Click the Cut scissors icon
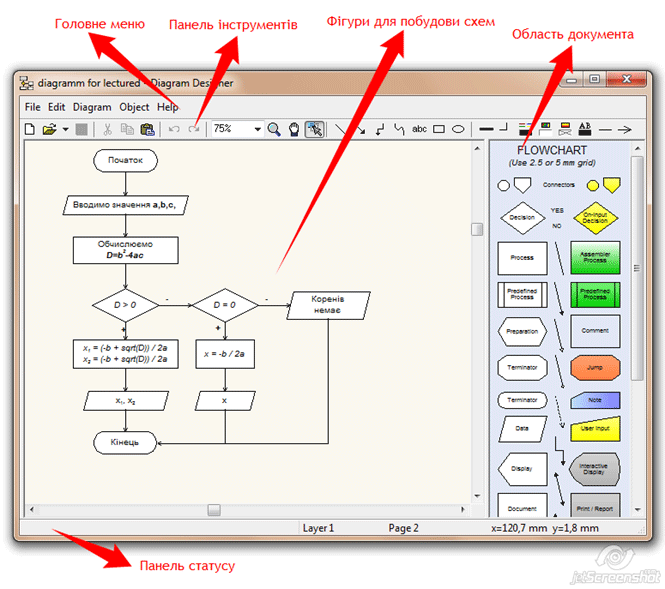665x589 pixels. coord(108,129)
